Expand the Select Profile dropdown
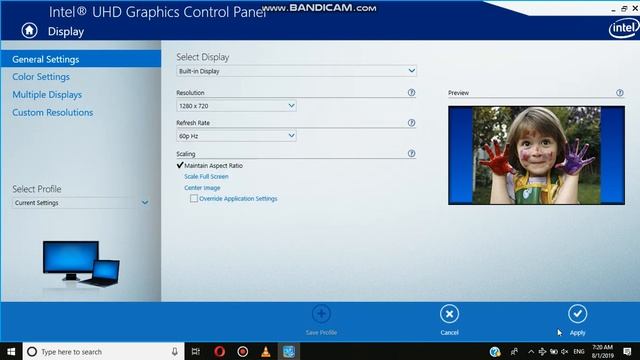640x360 pixels. coord(81,203)
